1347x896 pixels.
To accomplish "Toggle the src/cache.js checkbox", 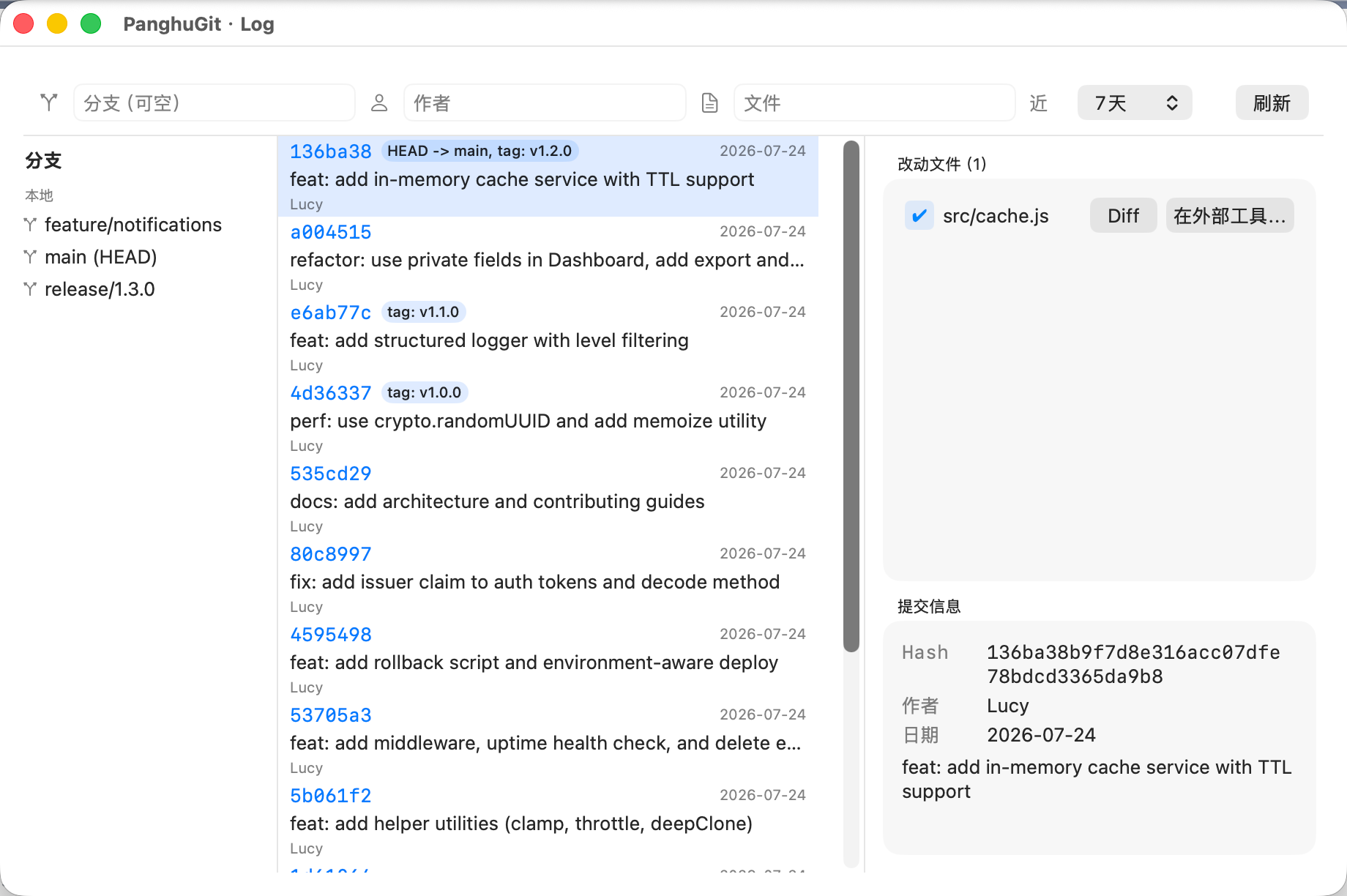I will tap(919, 216).
